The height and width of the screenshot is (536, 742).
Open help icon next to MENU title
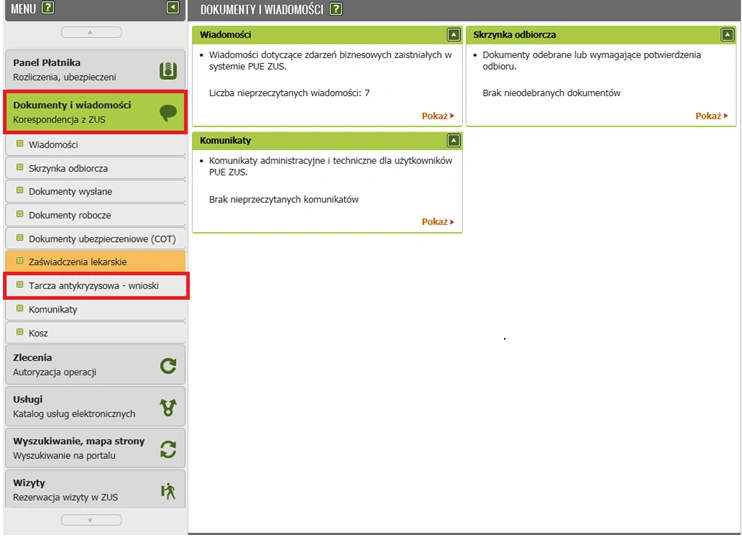click(48, 8)
